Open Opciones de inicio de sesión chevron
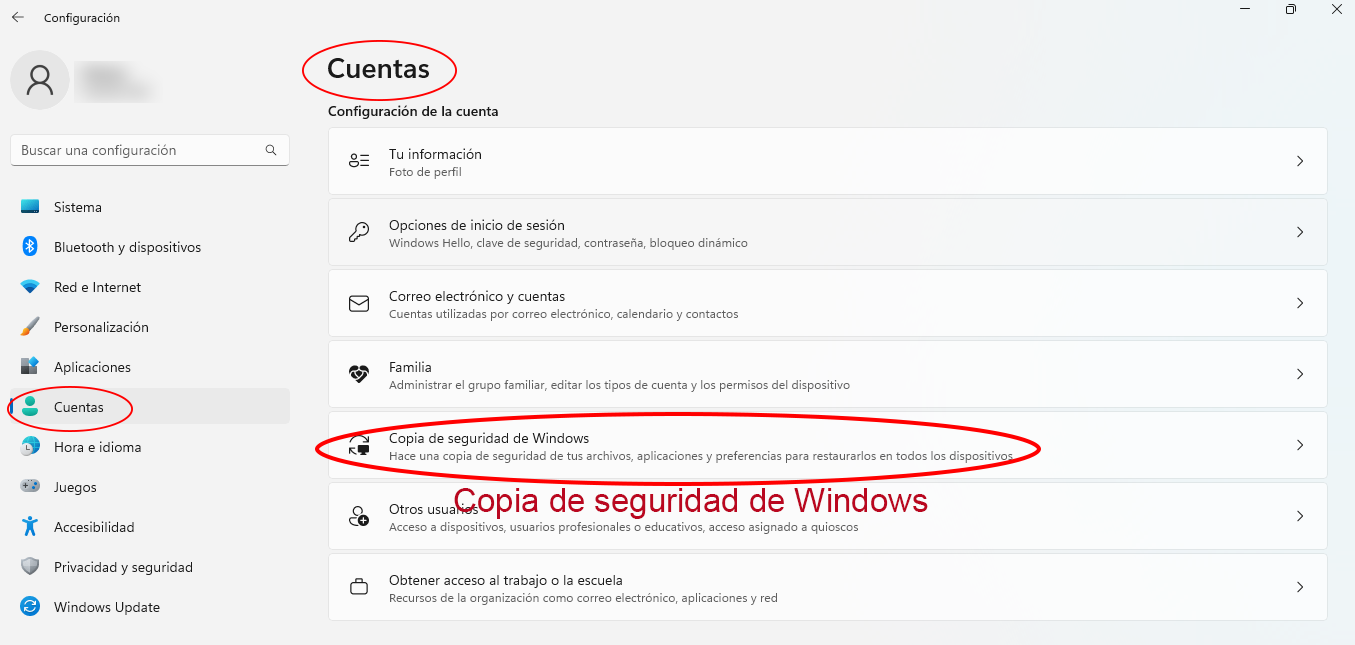 coord(1300,232)
